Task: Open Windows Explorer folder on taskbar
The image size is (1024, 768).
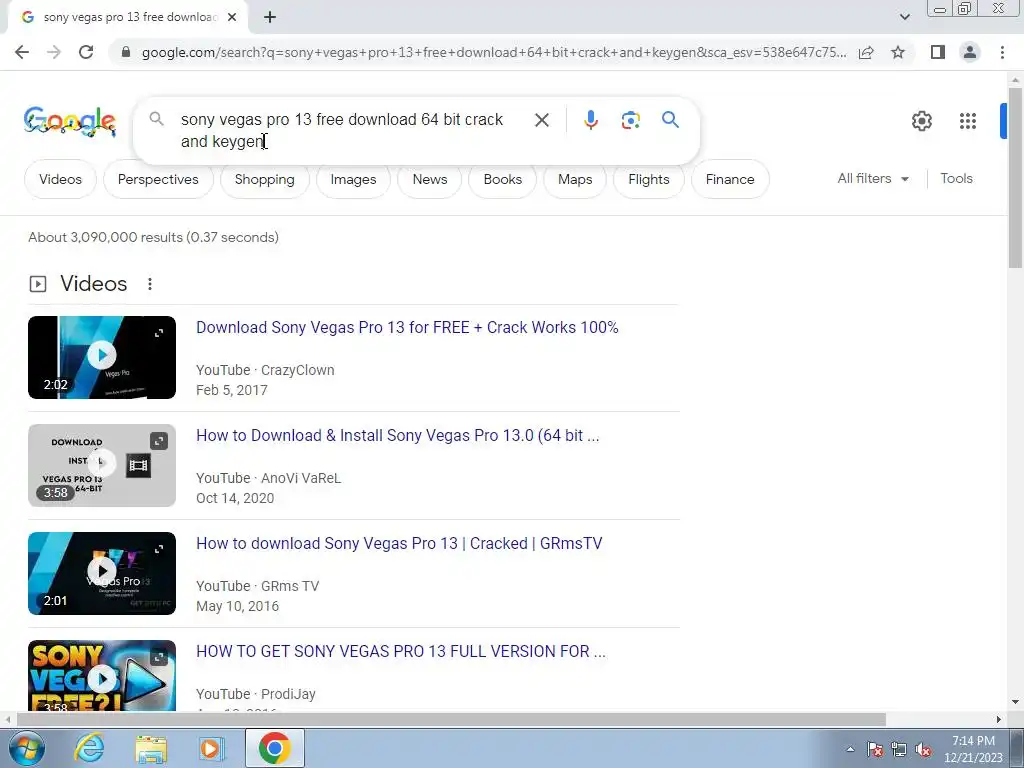Action: (151, 748)
